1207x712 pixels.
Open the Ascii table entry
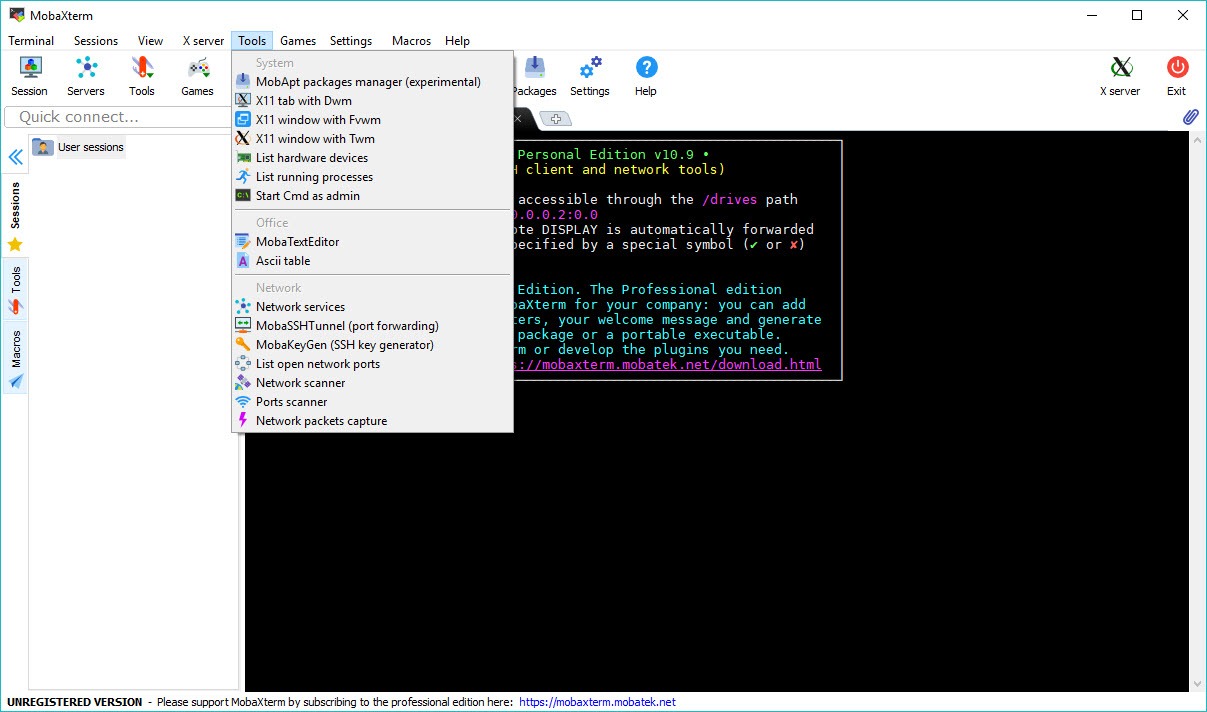(372, 261)
